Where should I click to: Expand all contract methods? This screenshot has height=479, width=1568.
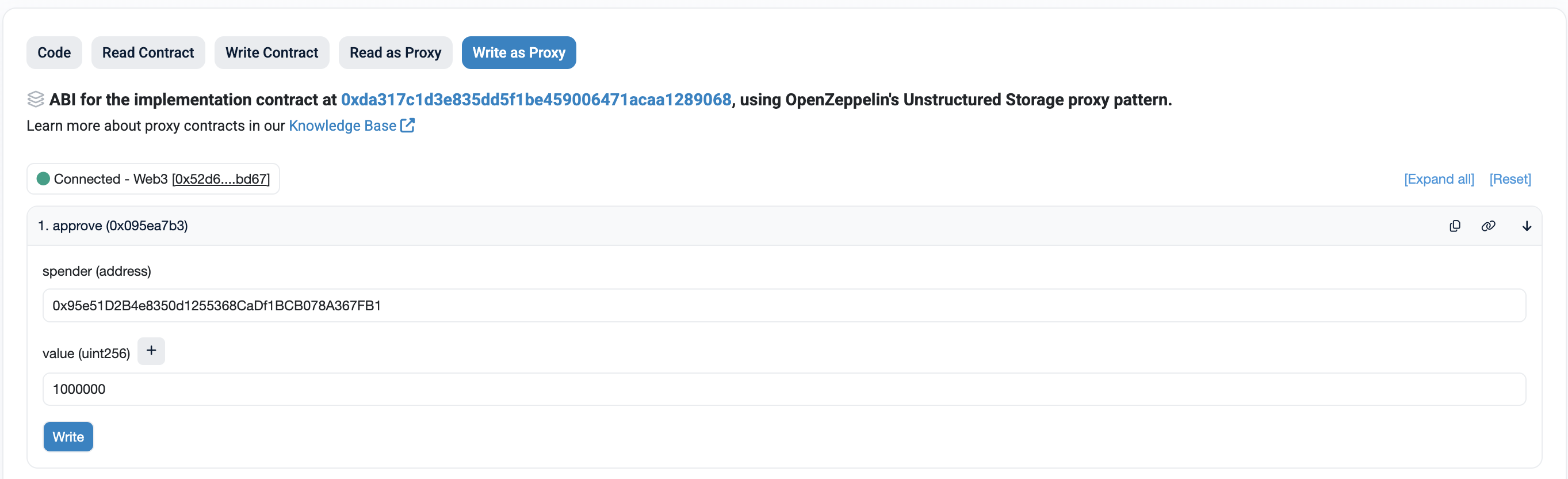(x=1439, y=179)
